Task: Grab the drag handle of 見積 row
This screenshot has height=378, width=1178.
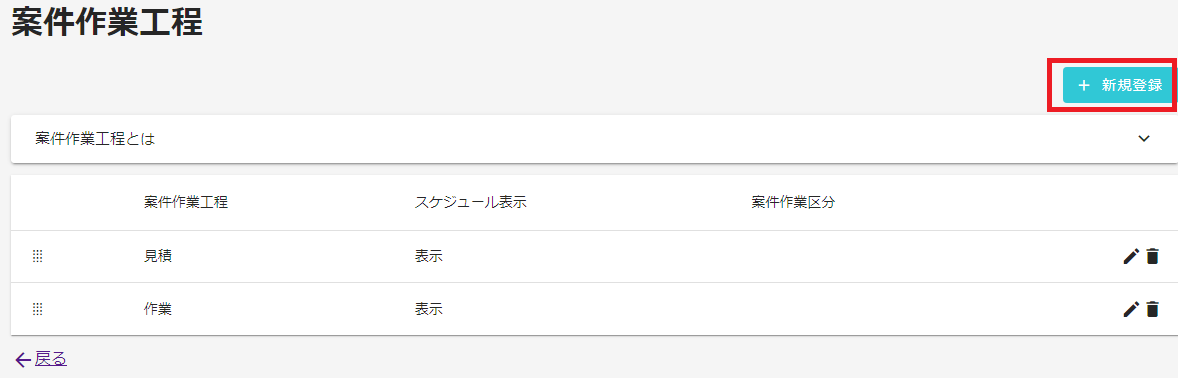Action: point(38,256)
